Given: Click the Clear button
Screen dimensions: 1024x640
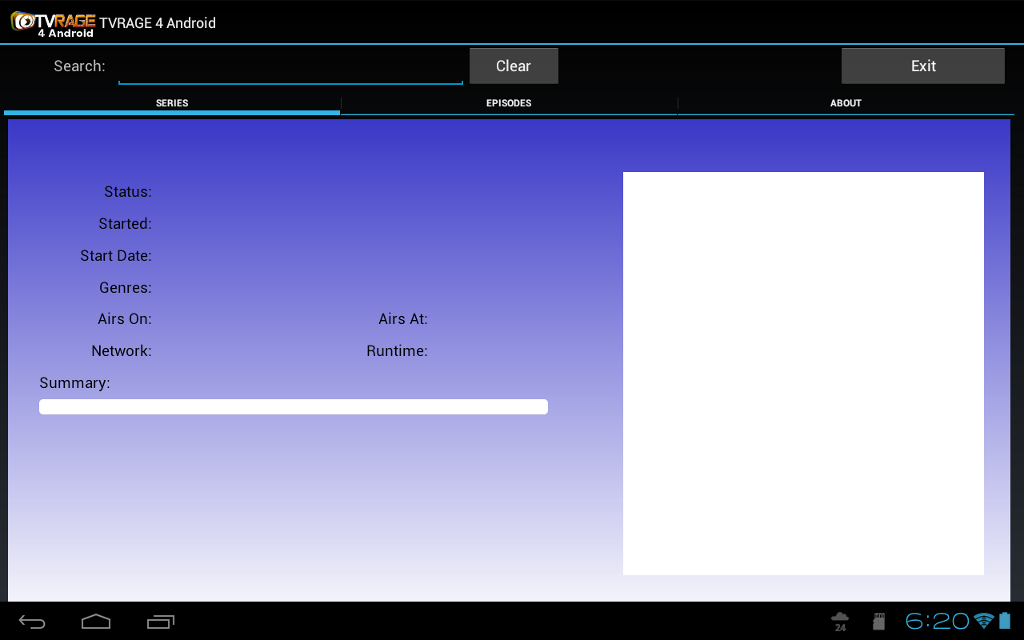Looking at the screenshot, I should coord(513,66).
